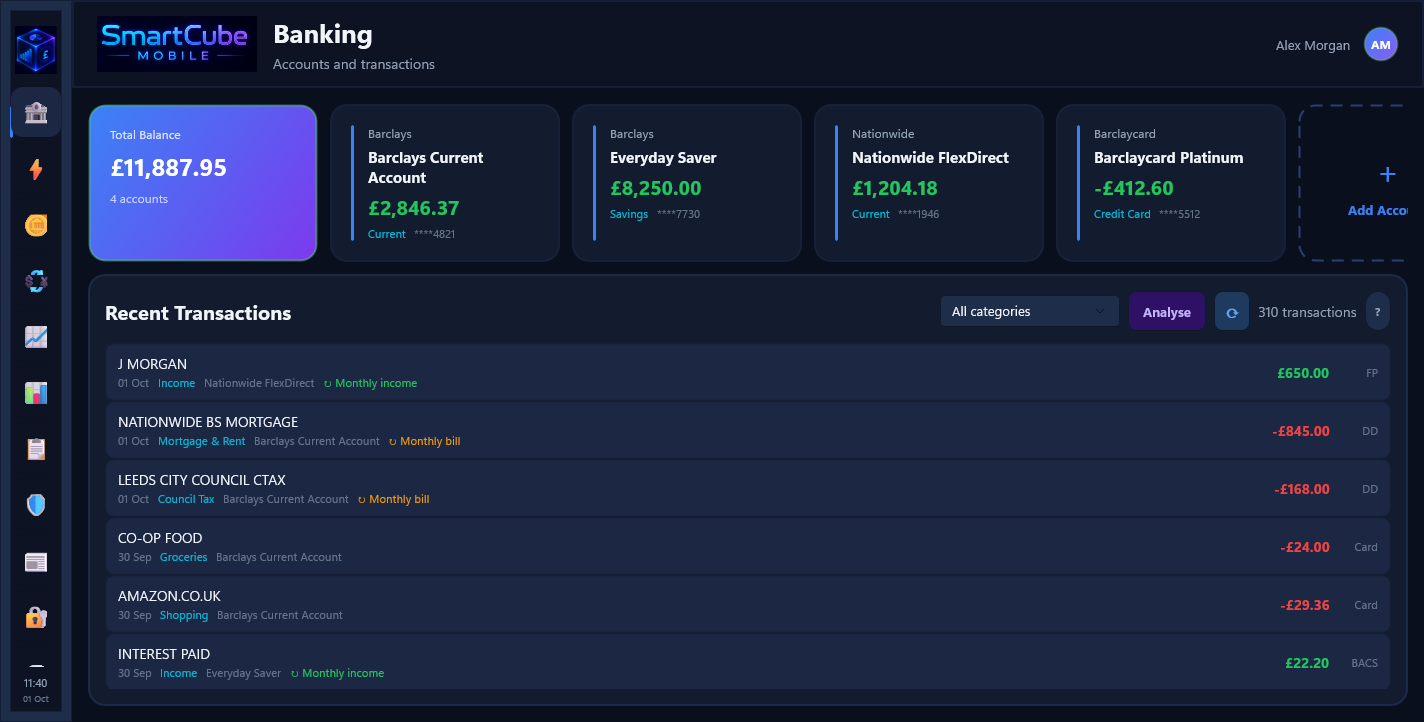Click the AM user avatar
1424x722 pixels.
[1381, 45]
